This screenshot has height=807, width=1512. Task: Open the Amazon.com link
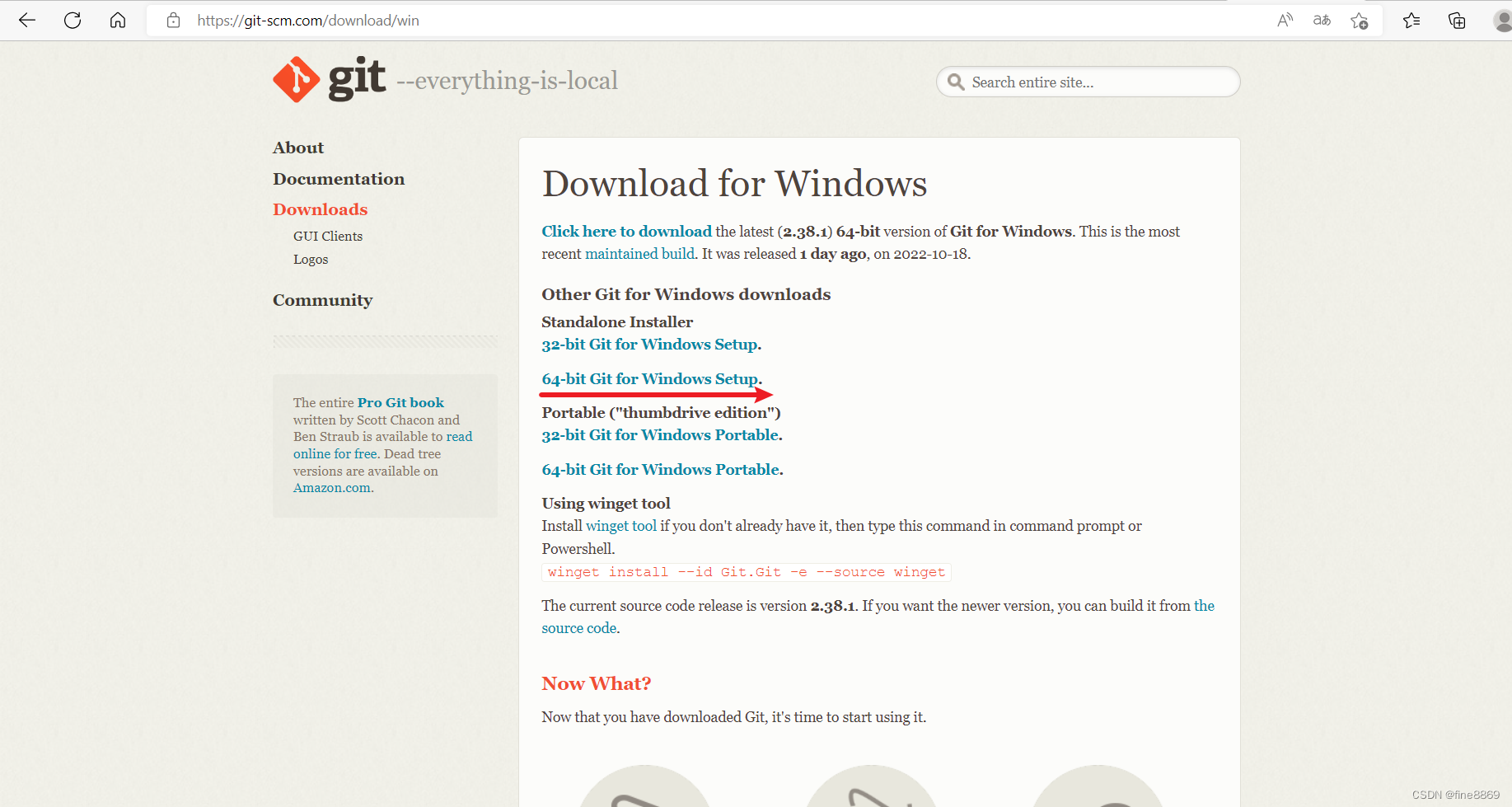pyautogui.click(x=332, y=488)
